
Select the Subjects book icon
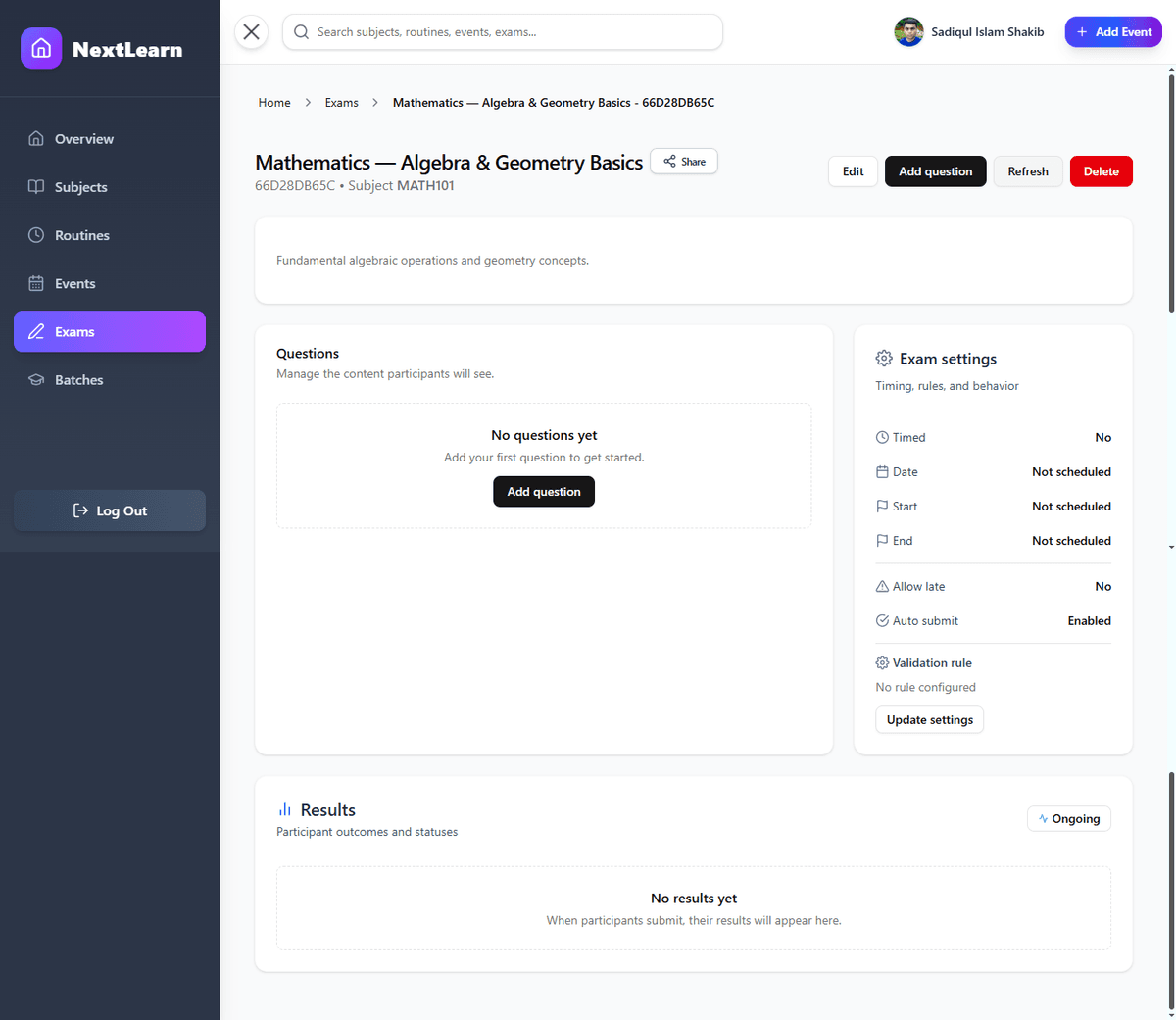point(37,186)
